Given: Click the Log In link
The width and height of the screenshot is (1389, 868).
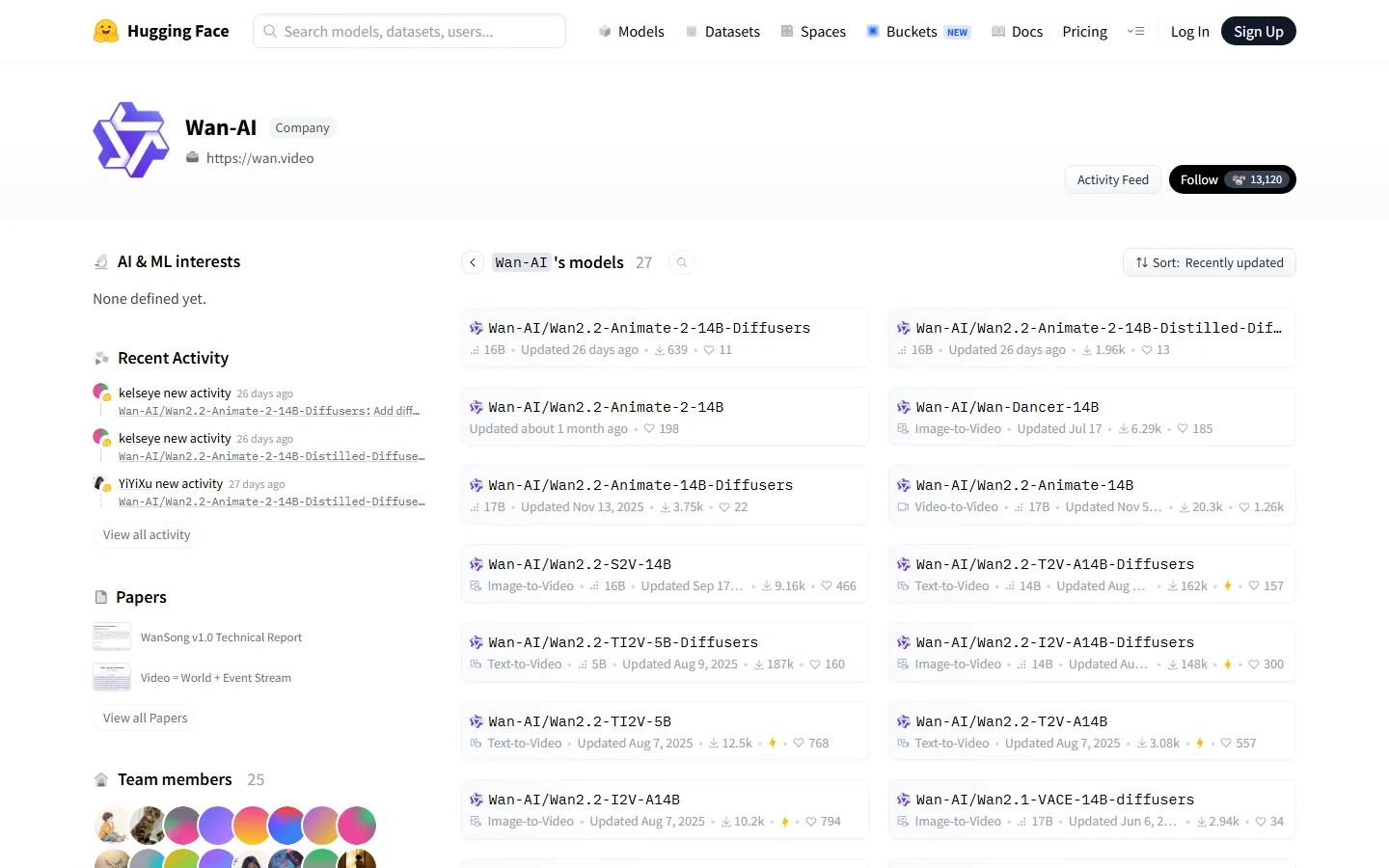Looking at the screenshot, I should (1190, 32).
